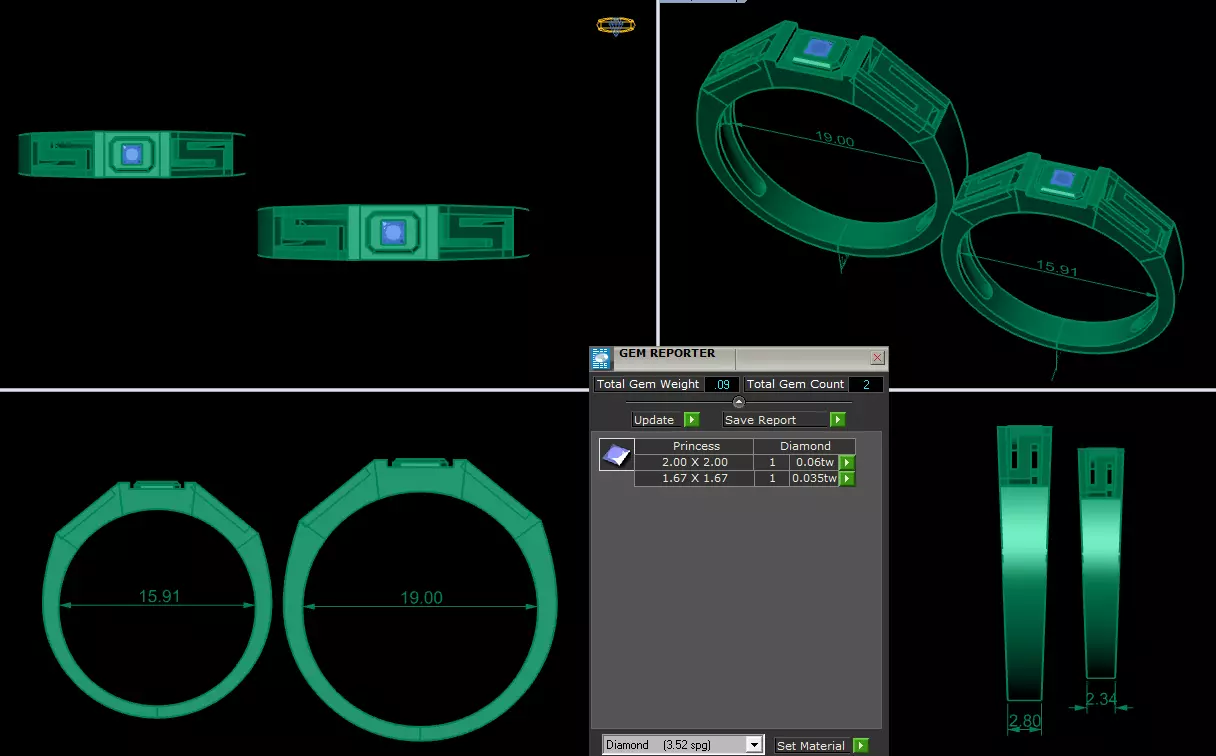The width and height of the screenshot is (1216, 756).
Task: Click the 15.91 dimension in front view
Action: [x=159, y=596]
